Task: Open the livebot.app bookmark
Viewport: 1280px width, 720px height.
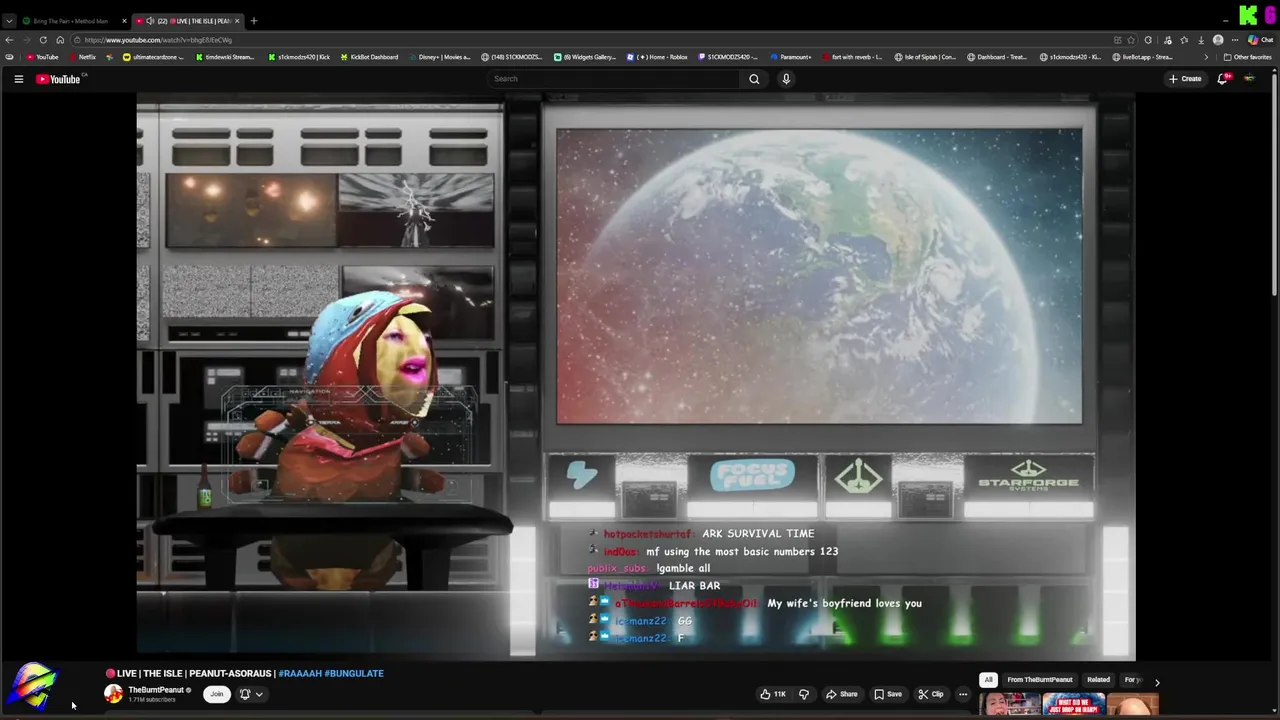Action: click(x=1141, y=57)
